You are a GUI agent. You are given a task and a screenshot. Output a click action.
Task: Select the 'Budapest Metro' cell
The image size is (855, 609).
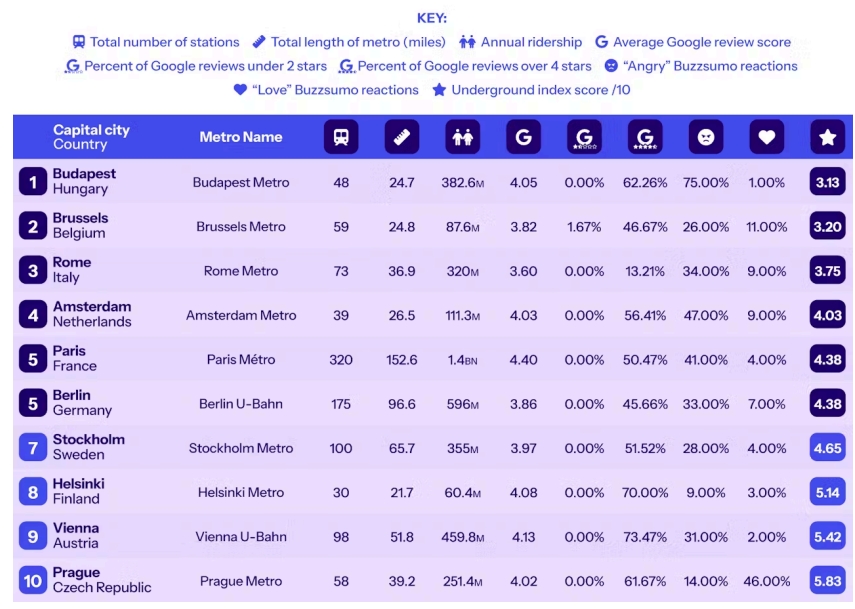(x=240, y=182)
